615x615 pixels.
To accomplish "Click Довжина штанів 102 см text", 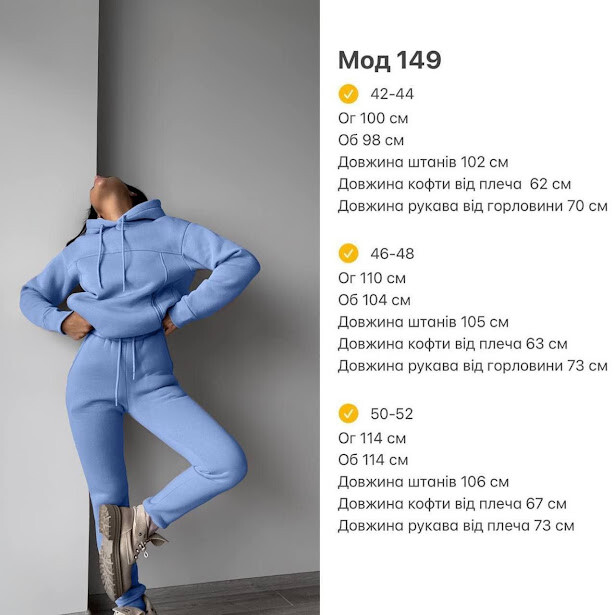I will click(x=423, y=162).
